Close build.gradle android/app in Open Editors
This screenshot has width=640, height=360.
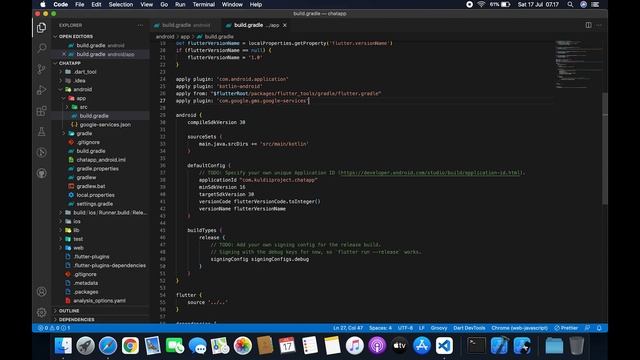click(x=64, y=54)
